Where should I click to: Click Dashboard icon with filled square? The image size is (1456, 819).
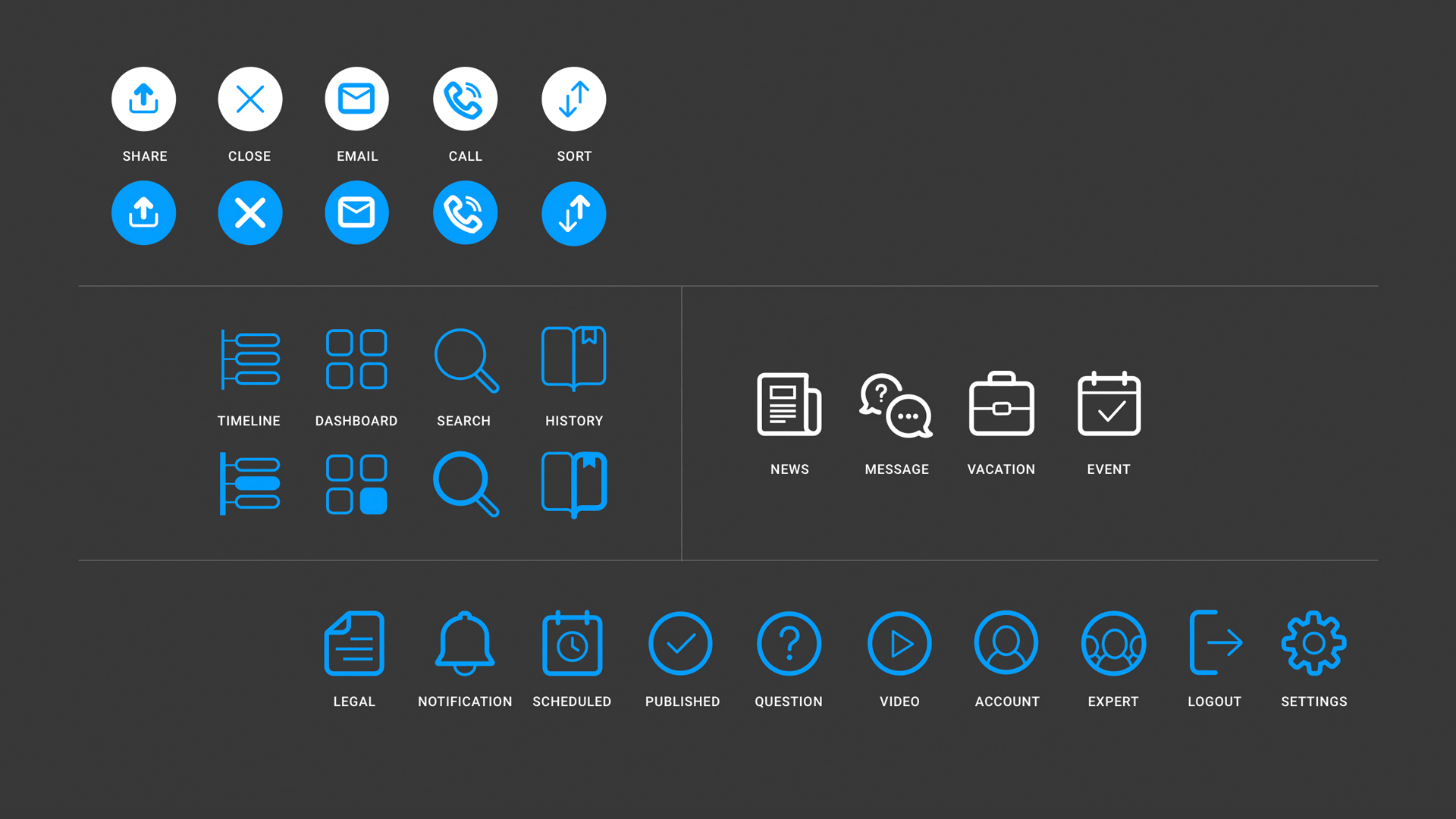[x=356, y=485]
